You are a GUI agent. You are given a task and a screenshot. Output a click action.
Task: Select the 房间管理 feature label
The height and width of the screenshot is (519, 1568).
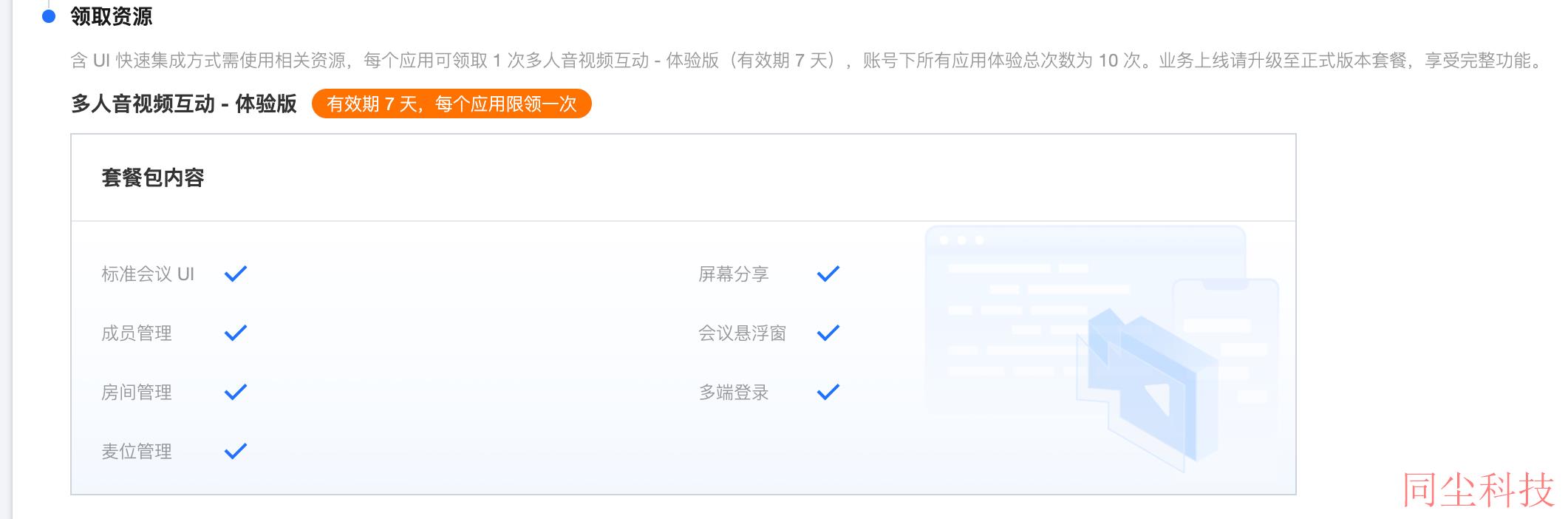click(x=137, y=393)
